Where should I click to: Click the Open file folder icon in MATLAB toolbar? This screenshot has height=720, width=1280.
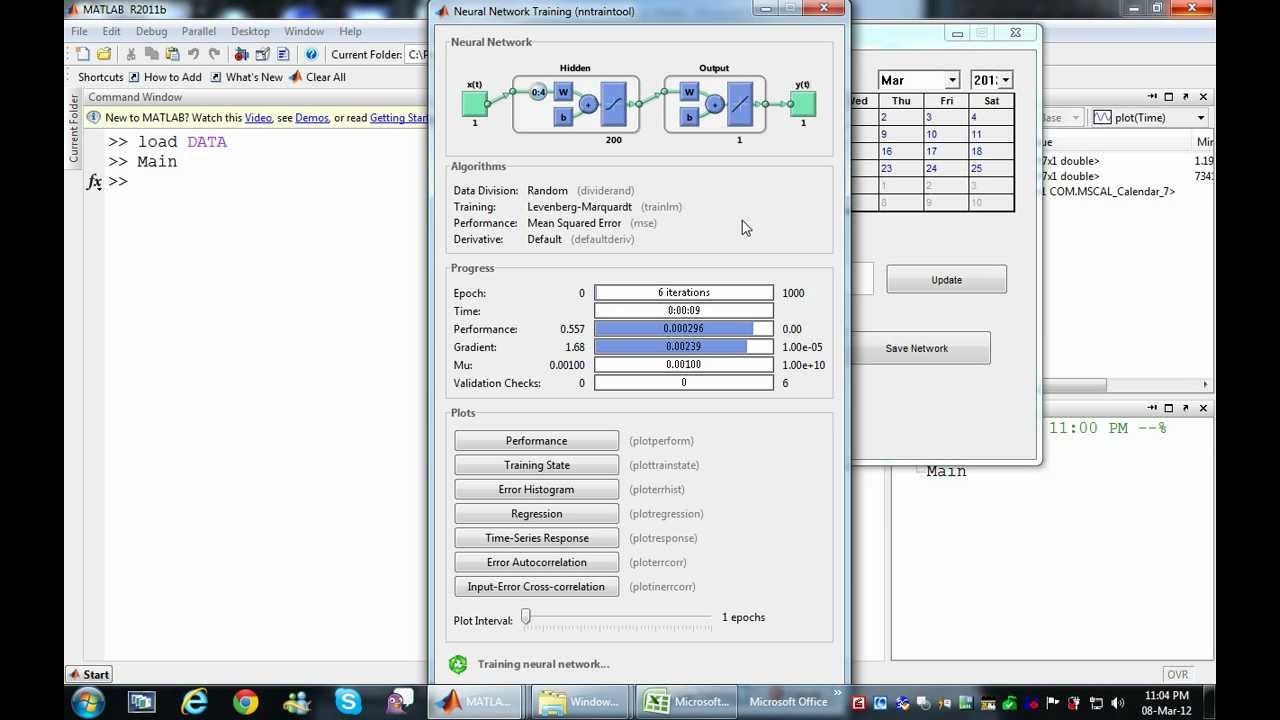(104, 55)
